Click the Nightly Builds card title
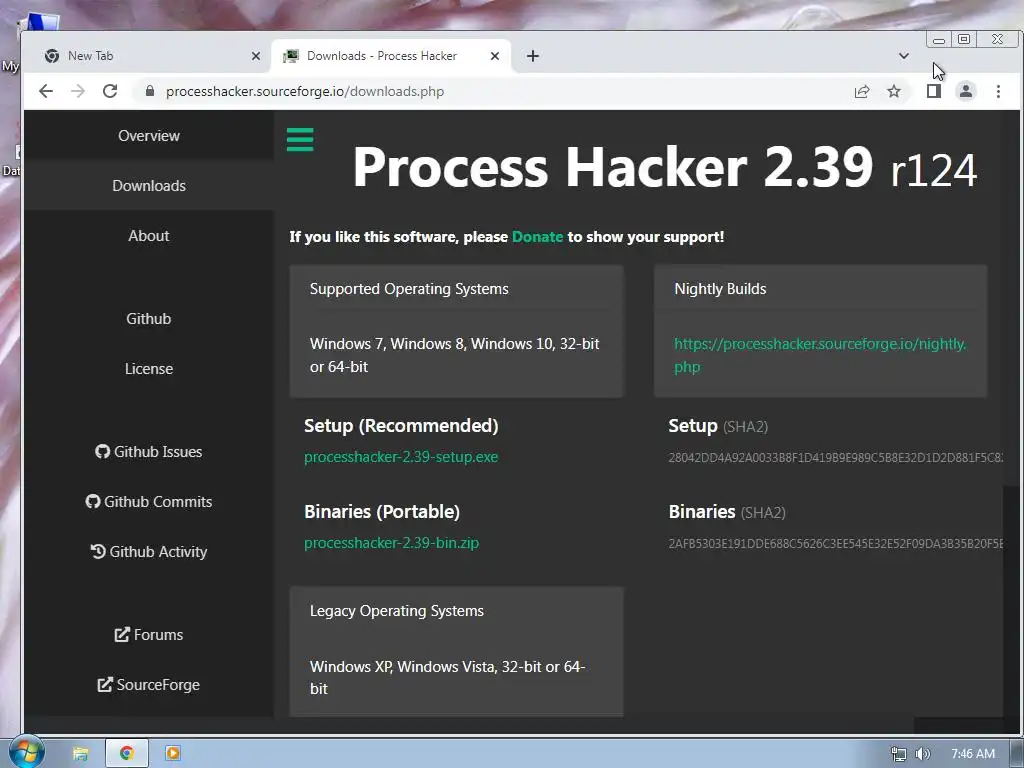 (x=720, y=289)
